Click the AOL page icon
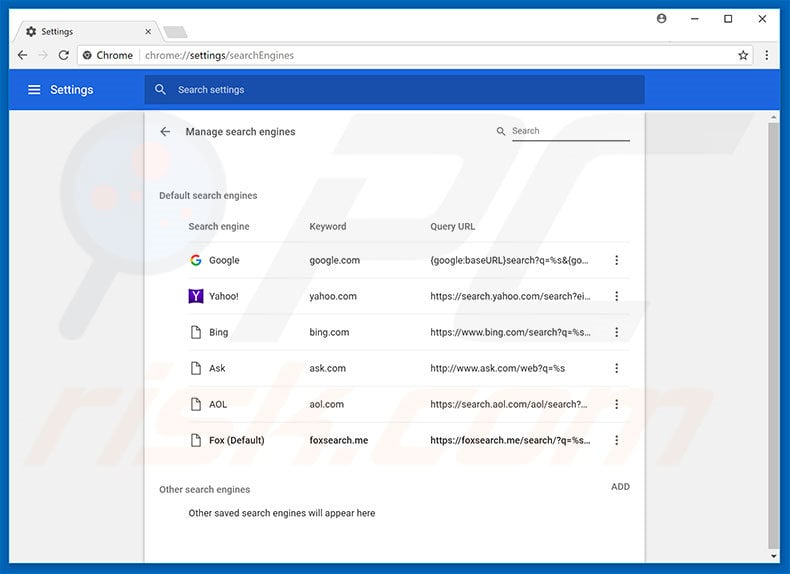The width and height of the screenshot is (790, 574). pyautogui.click(x=195, y=404)
